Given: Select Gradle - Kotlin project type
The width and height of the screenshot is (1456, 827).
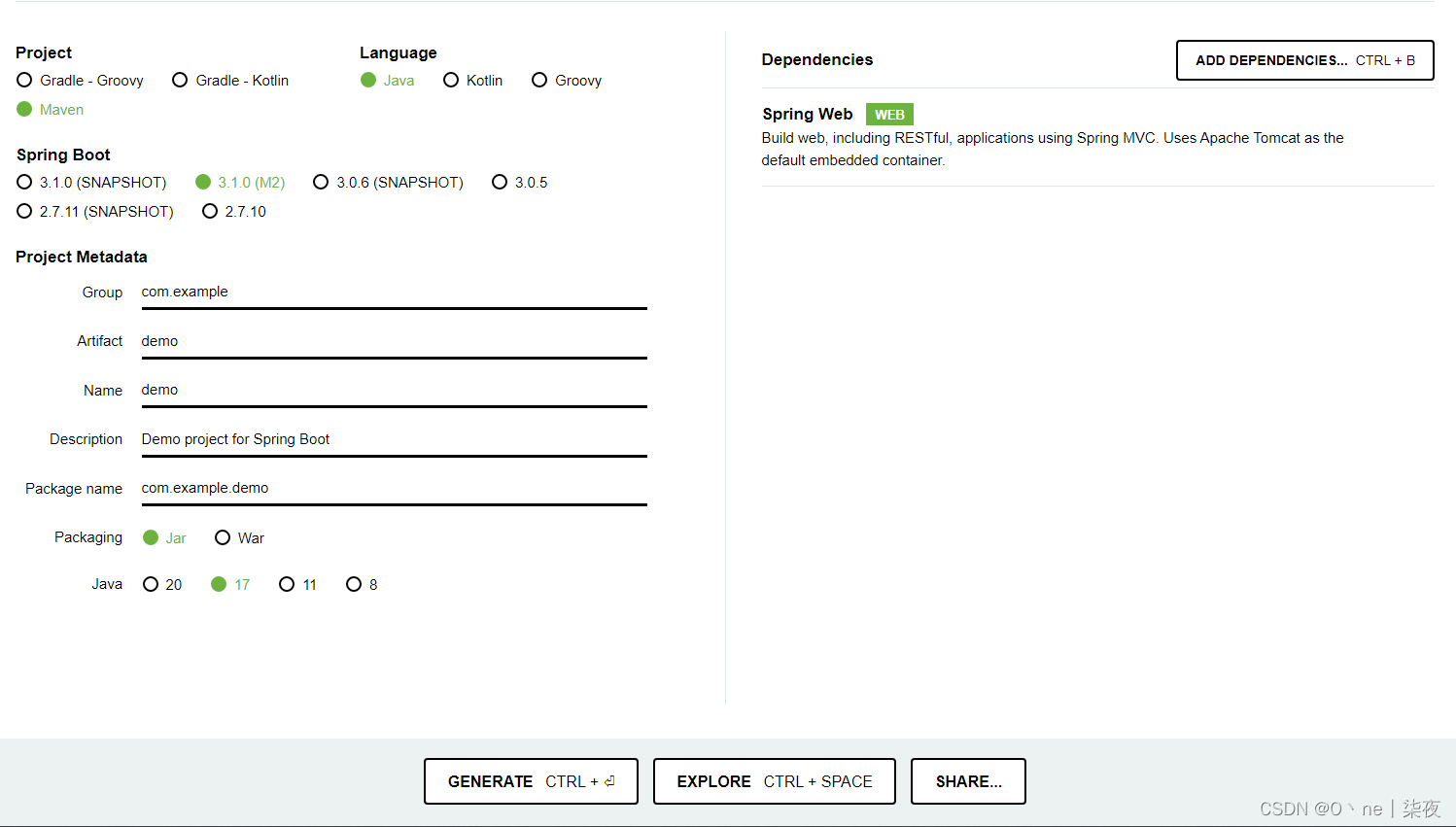Looking at the screenshot, I should [230, 81].
